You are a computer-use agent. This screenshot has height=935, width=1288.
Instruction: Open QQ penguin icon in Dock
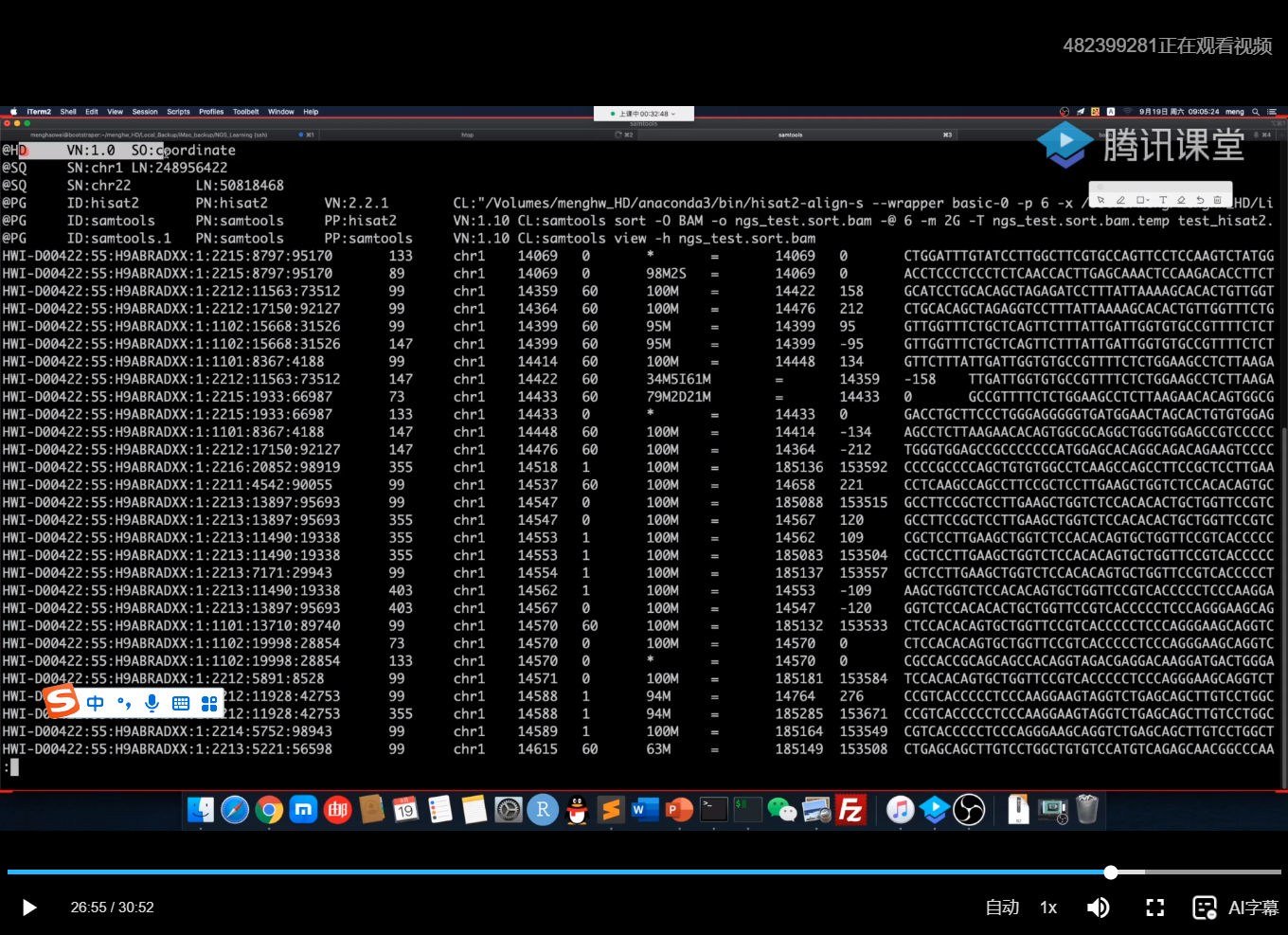point(577,810)
